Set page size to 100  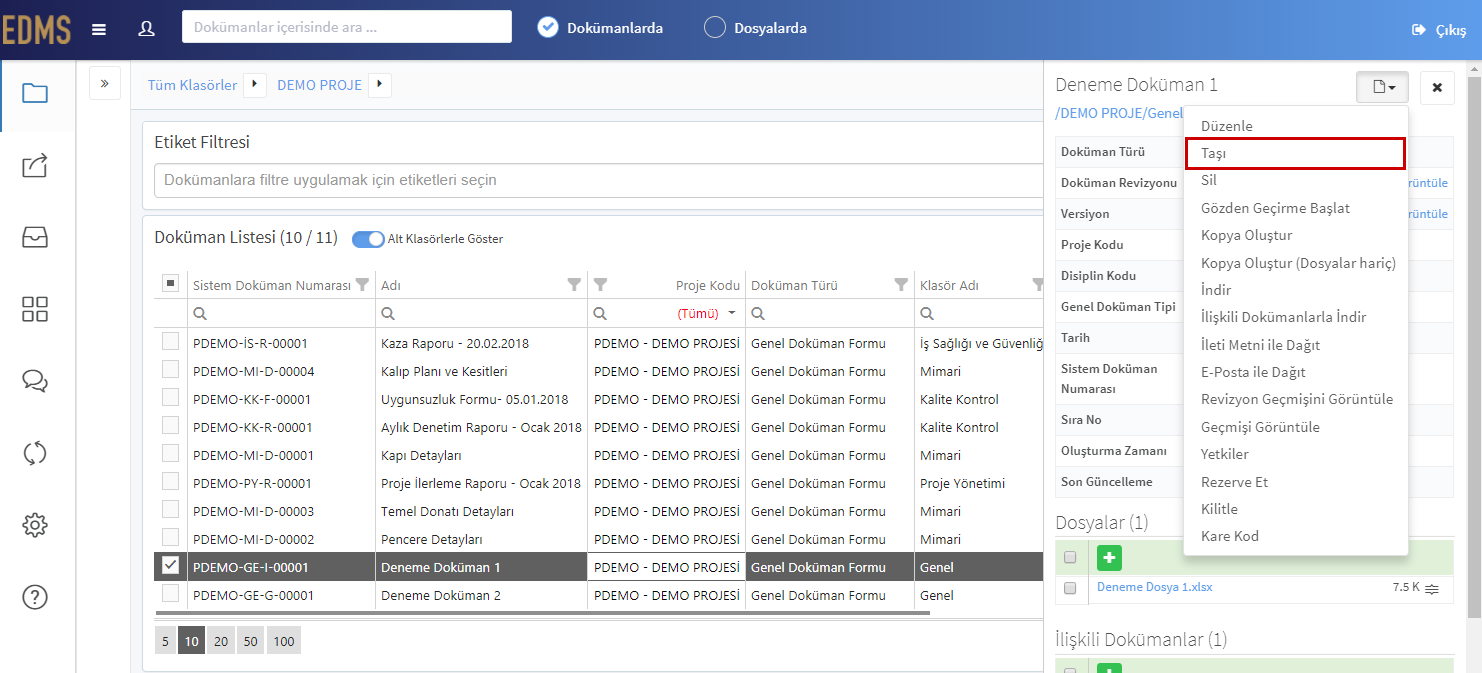(x=284, y=641)
